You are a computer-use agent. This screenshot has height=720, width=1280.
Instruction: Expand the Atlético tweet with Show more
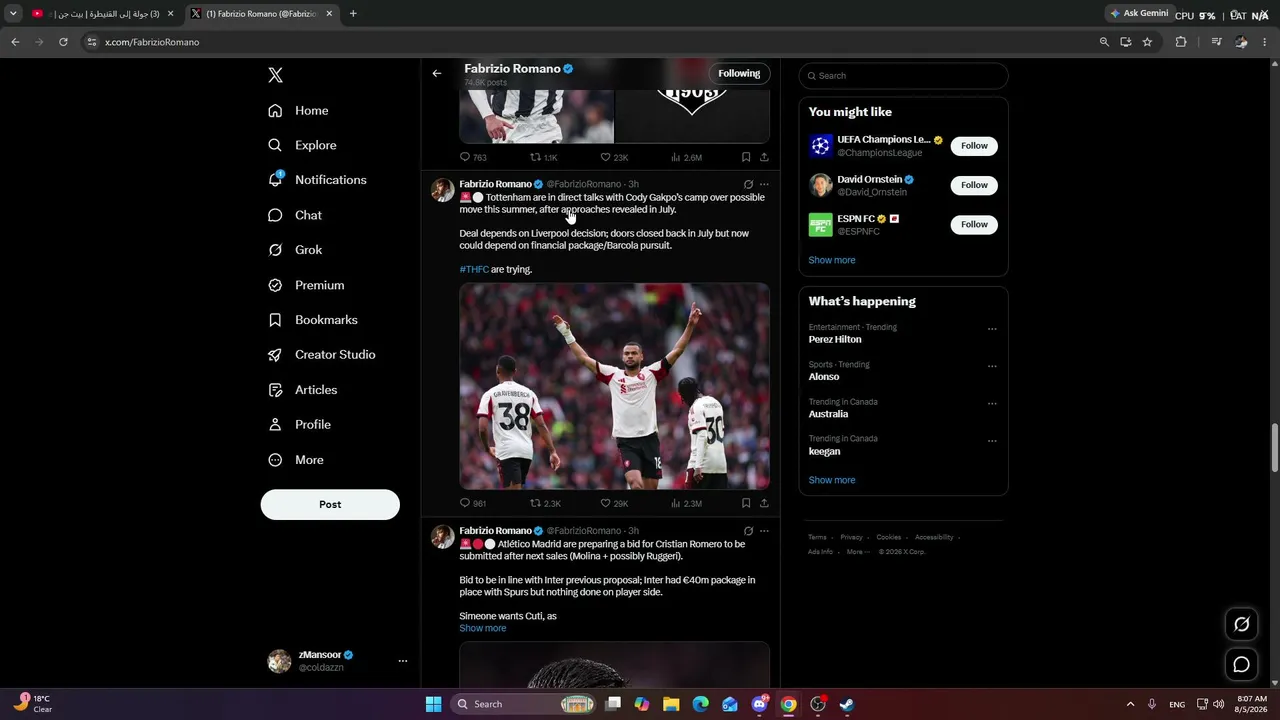[483, 629]
